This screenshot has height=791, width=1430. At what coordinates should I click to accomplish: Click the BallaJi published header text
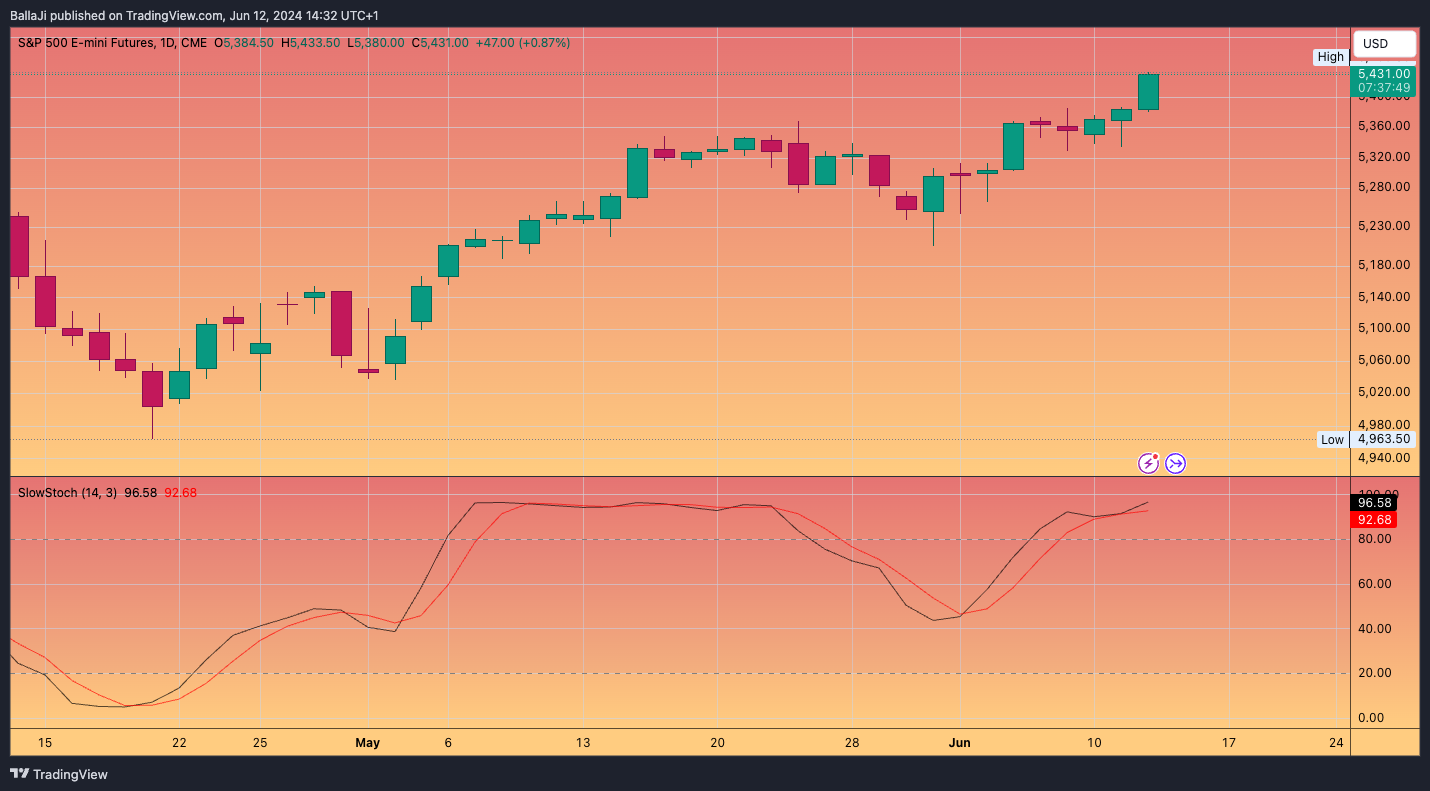point(194,15)
